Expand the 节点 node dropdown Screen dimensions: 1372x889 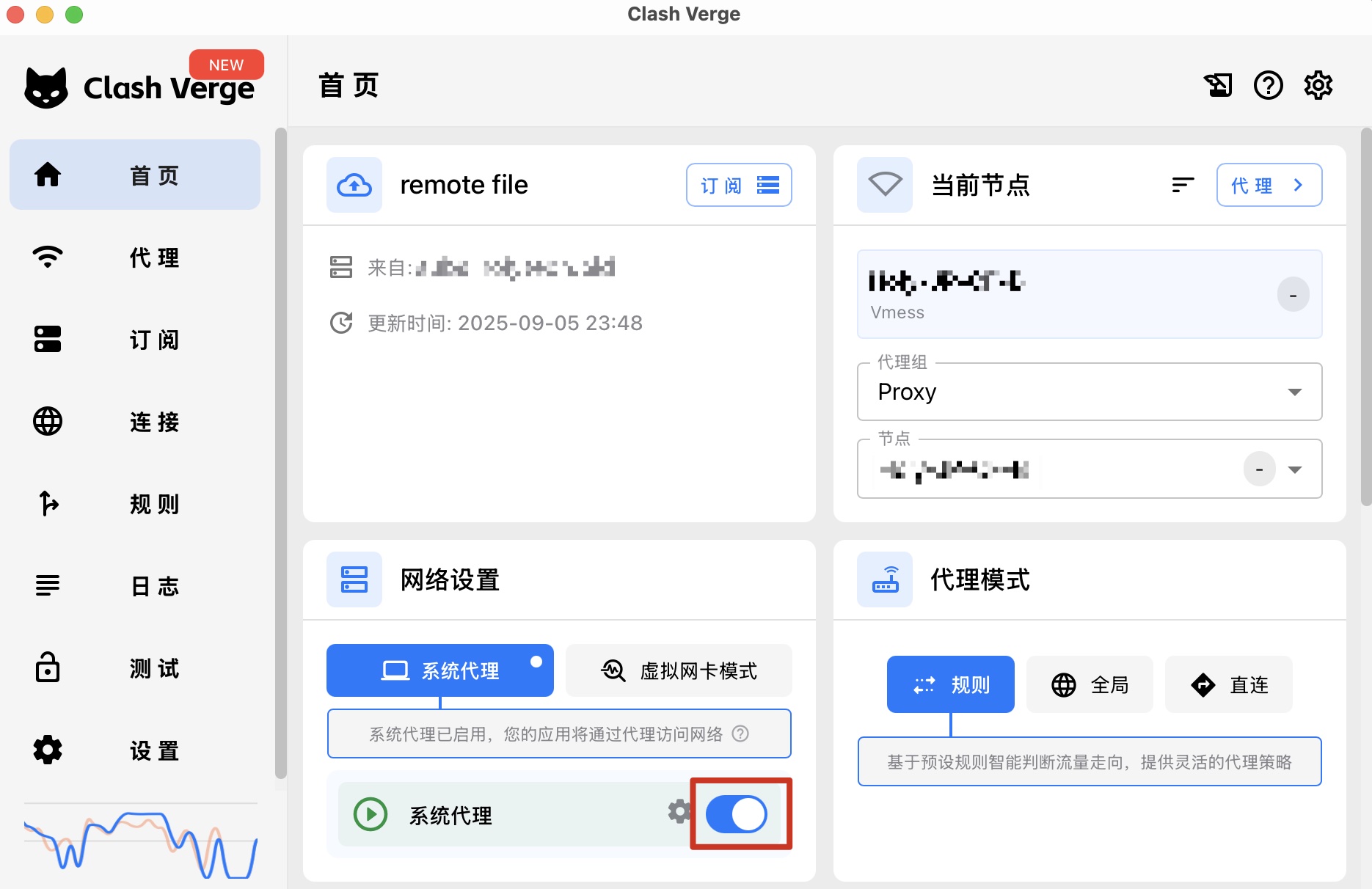pos(1295,469)
